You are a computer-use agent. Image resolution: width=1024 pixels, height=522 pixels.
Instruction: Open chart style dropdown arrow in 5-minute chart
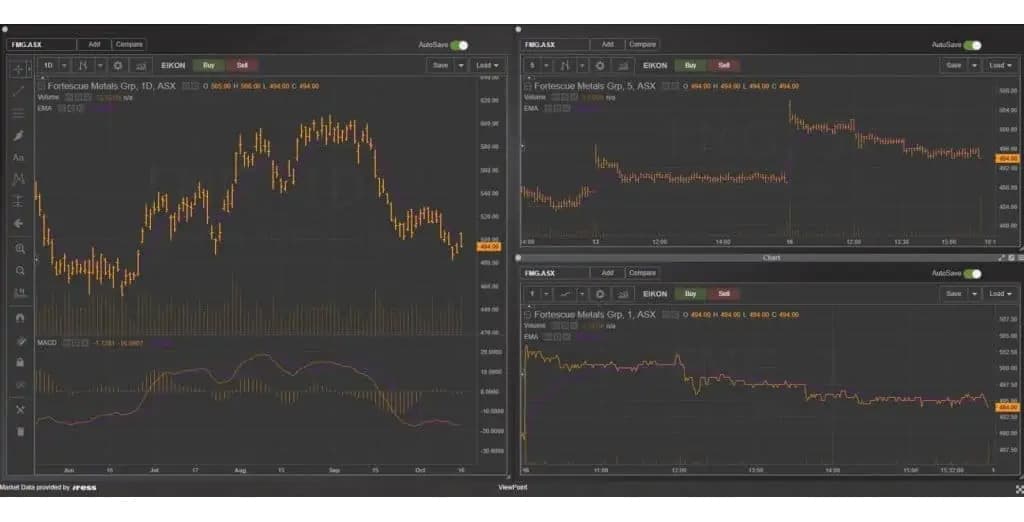[x=582, y=65]
